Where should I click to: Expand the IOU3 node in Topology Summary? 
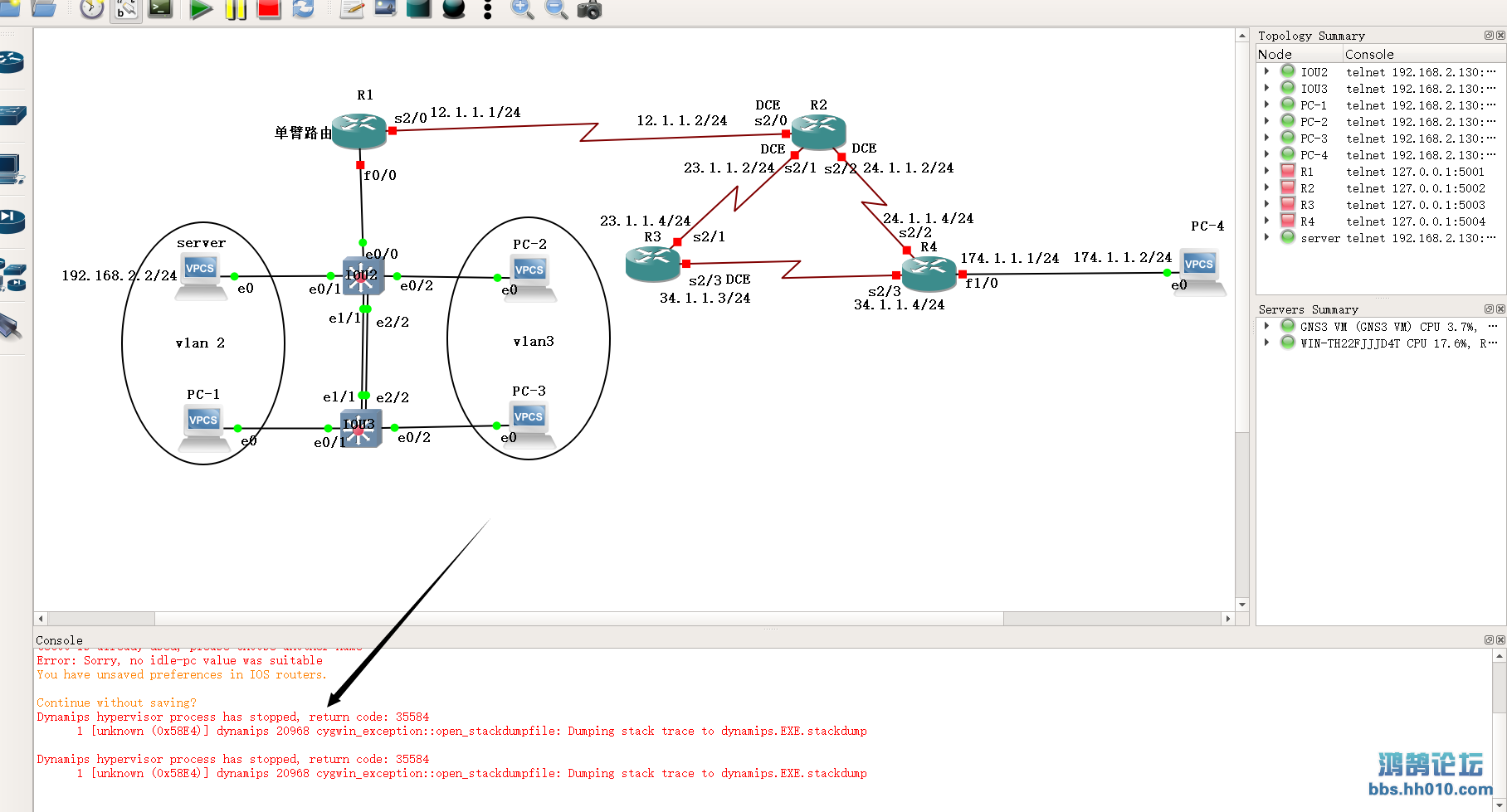pos(1266,88)
